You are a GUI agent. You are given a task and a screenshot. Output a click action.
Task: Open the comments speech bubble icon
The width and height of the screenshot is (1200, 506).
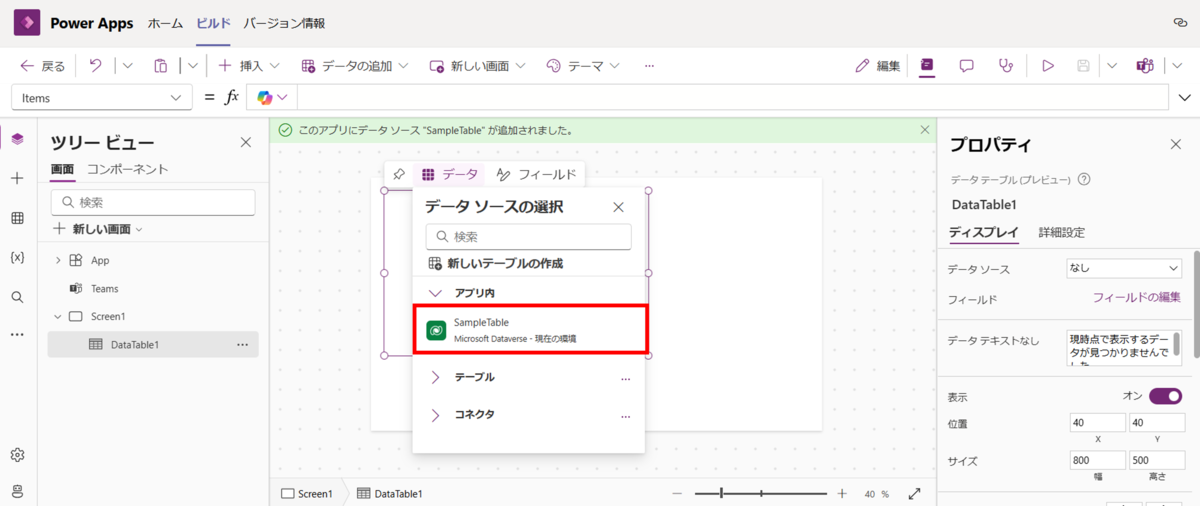(967, 66)
